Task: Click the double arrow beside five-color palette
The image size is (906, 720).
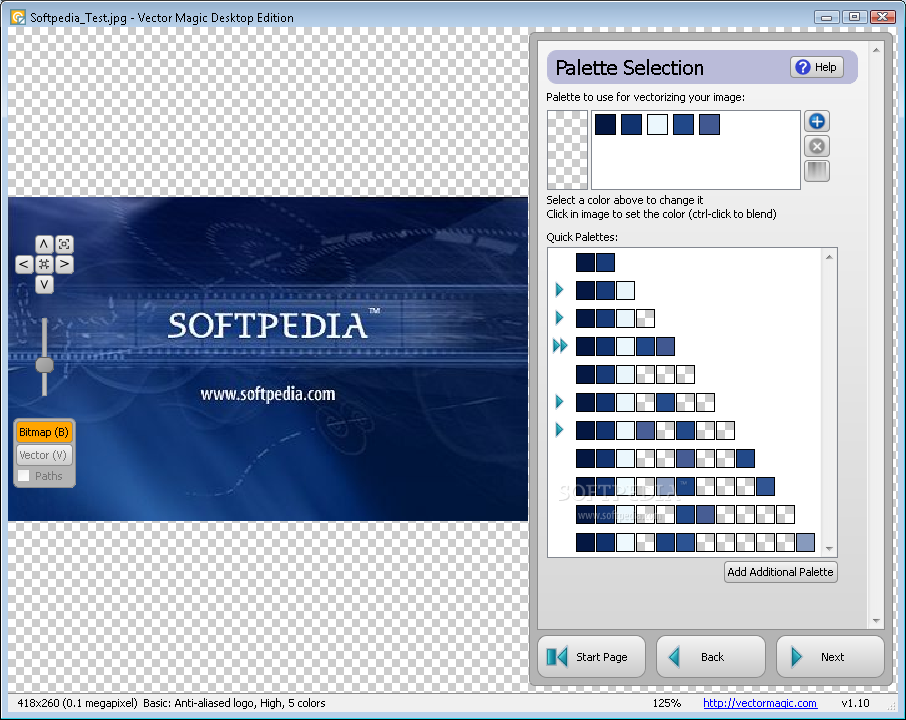Action: 560,346
